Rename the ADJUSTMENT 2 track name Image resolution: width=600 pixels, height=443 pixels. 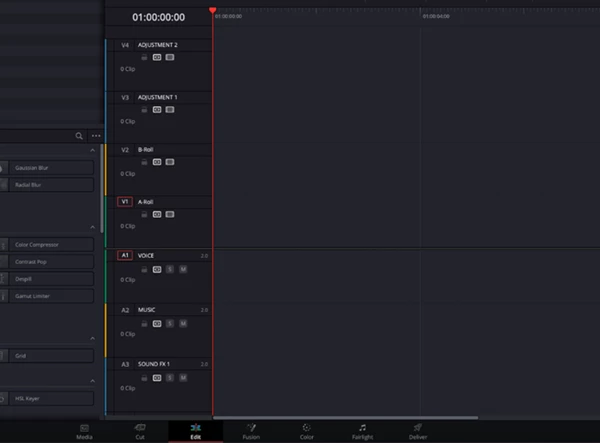click(158, 45)
